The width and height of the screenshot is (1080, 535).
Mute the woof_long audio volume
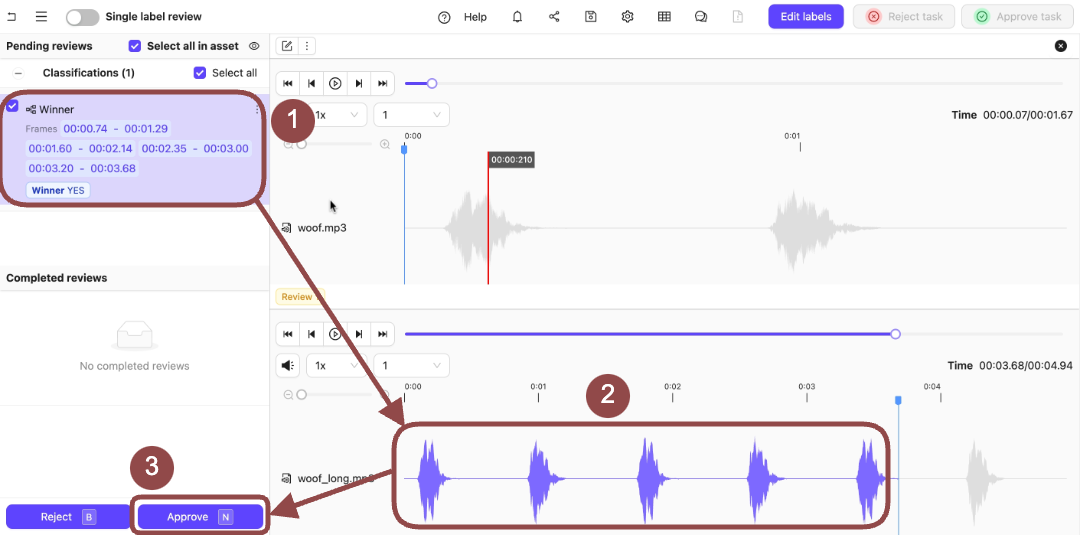(288, 366)
